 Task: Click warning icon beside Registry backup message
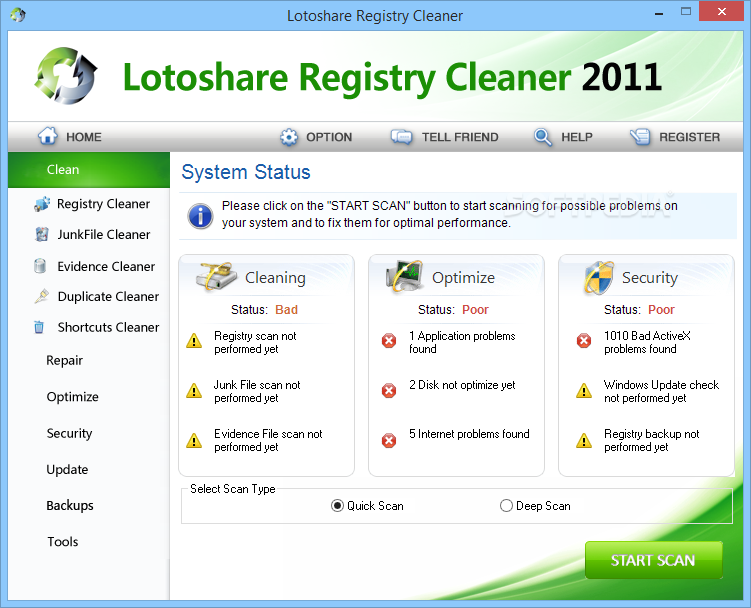(584, 440)
